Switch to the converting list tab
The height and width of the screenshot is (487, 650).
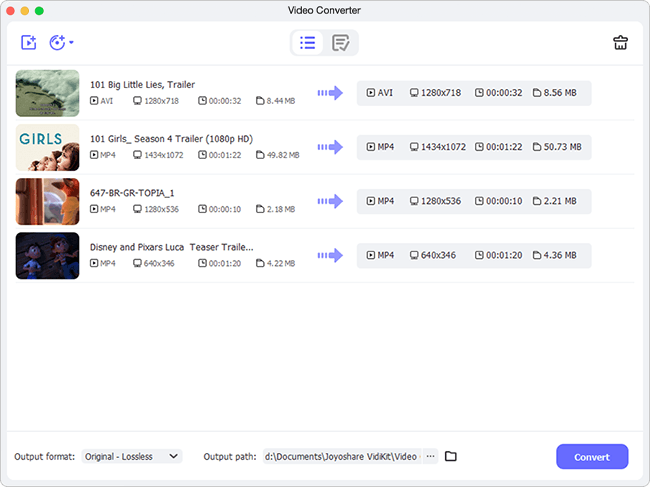click(x=308, y=43)
